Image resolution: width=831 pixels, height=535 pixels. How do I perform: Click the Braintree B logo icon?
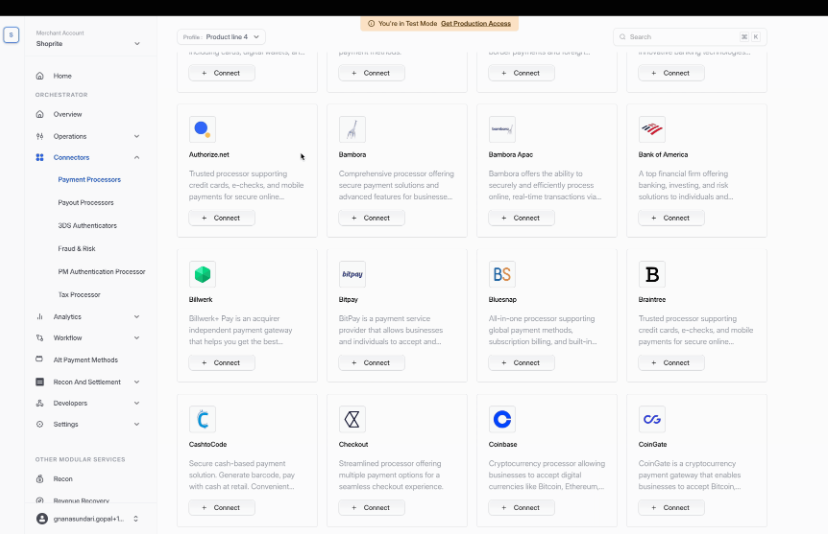652,274
